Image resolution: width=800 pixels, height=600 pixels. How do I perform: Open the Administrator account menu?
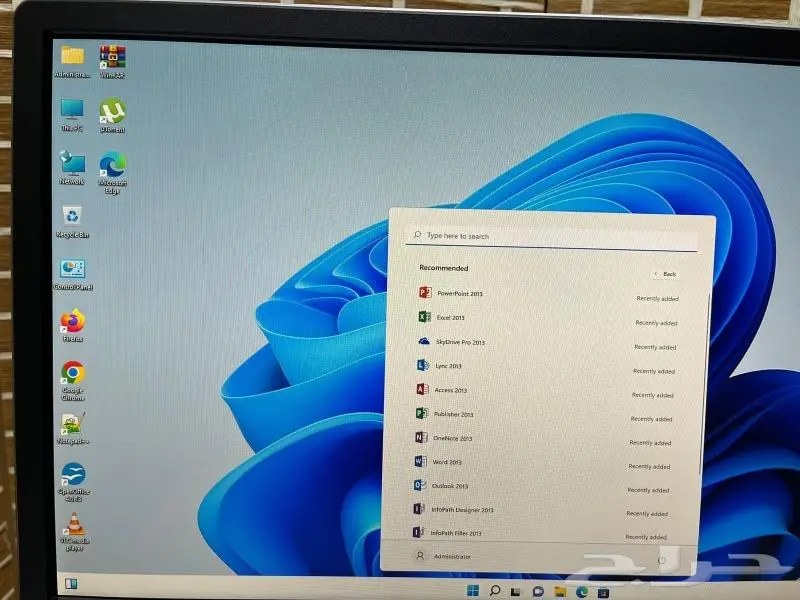(x=443, y=556)
